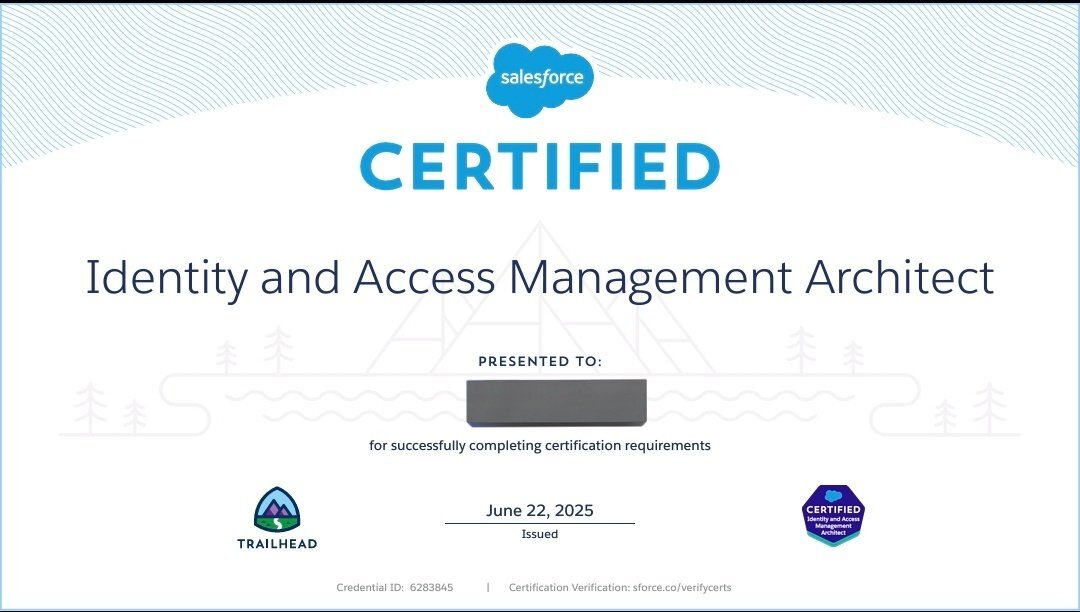Click the Salesforce cloud logo
1080x612 pixels.
pyautogui.click(x=540, y=80)
